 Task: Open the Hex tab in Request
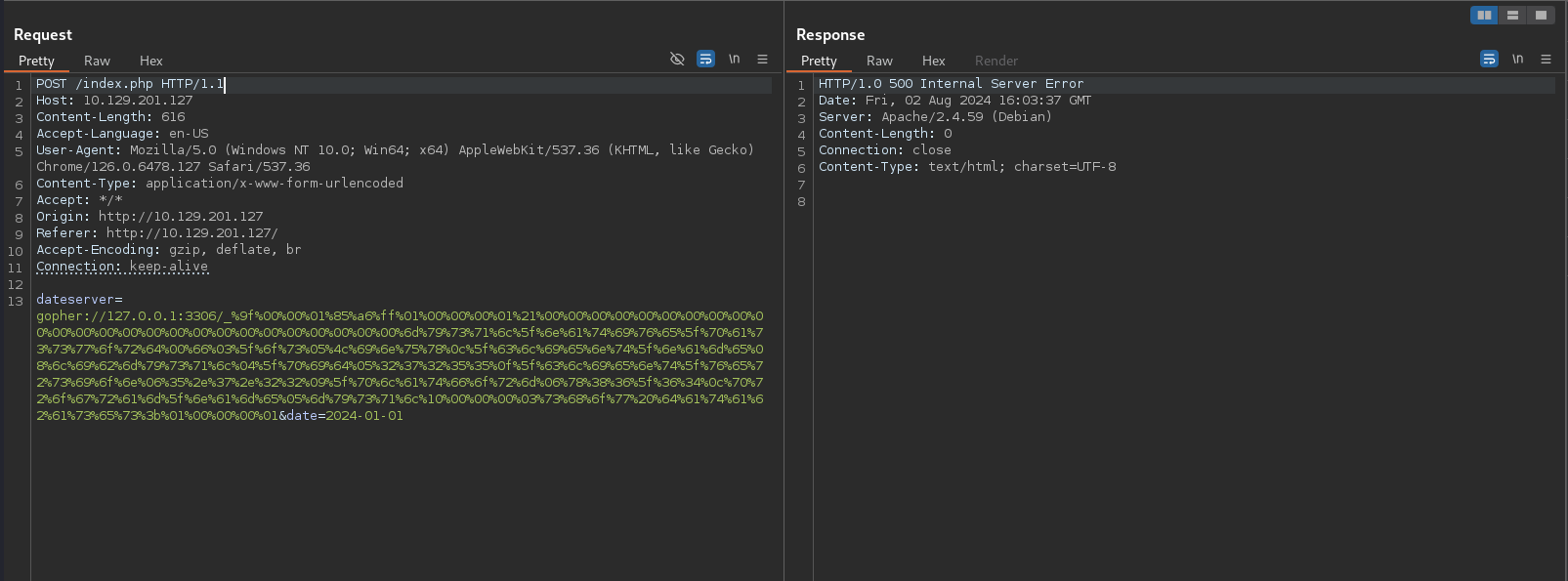[x=150, y=61]
